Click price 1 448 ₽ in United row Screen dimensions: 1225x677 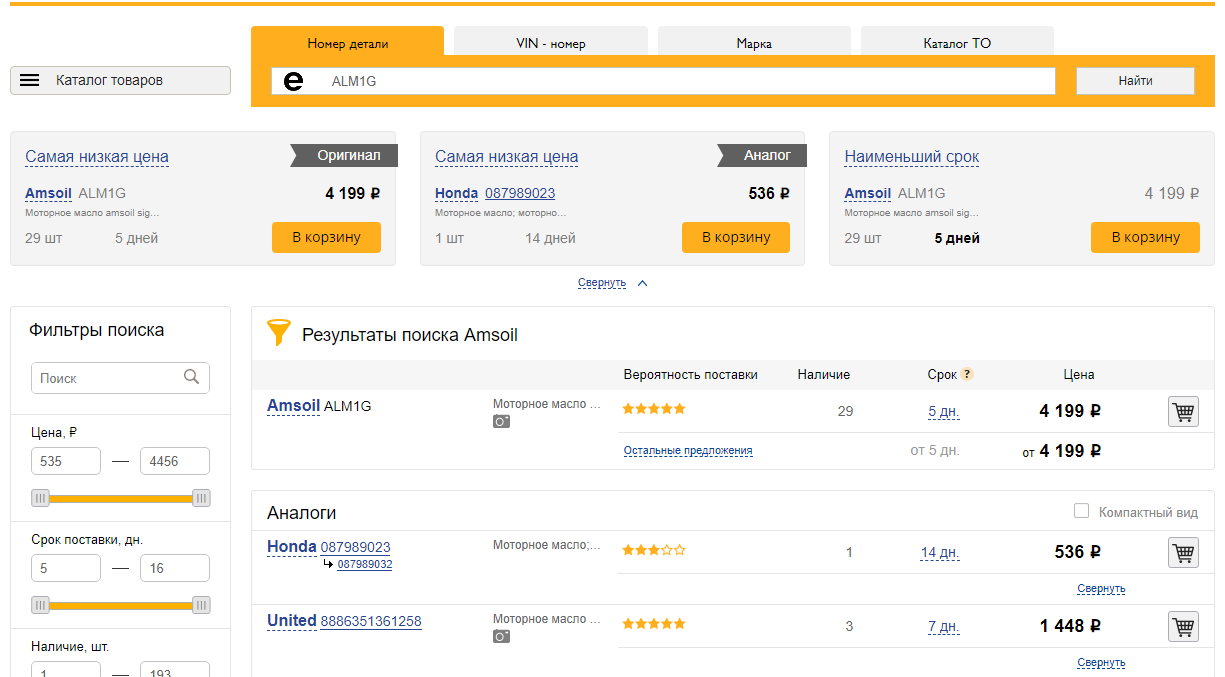pos(1070,626)
